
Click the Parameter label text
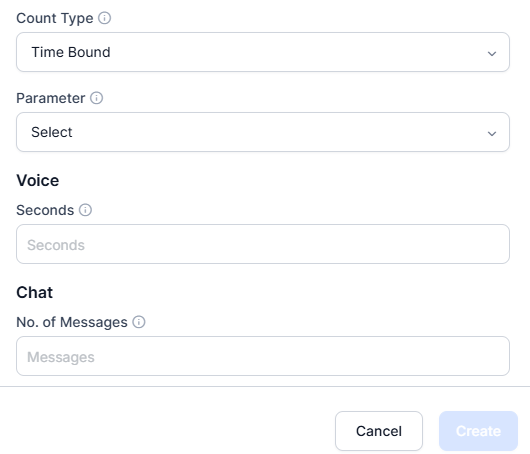[x=51, y=98]
